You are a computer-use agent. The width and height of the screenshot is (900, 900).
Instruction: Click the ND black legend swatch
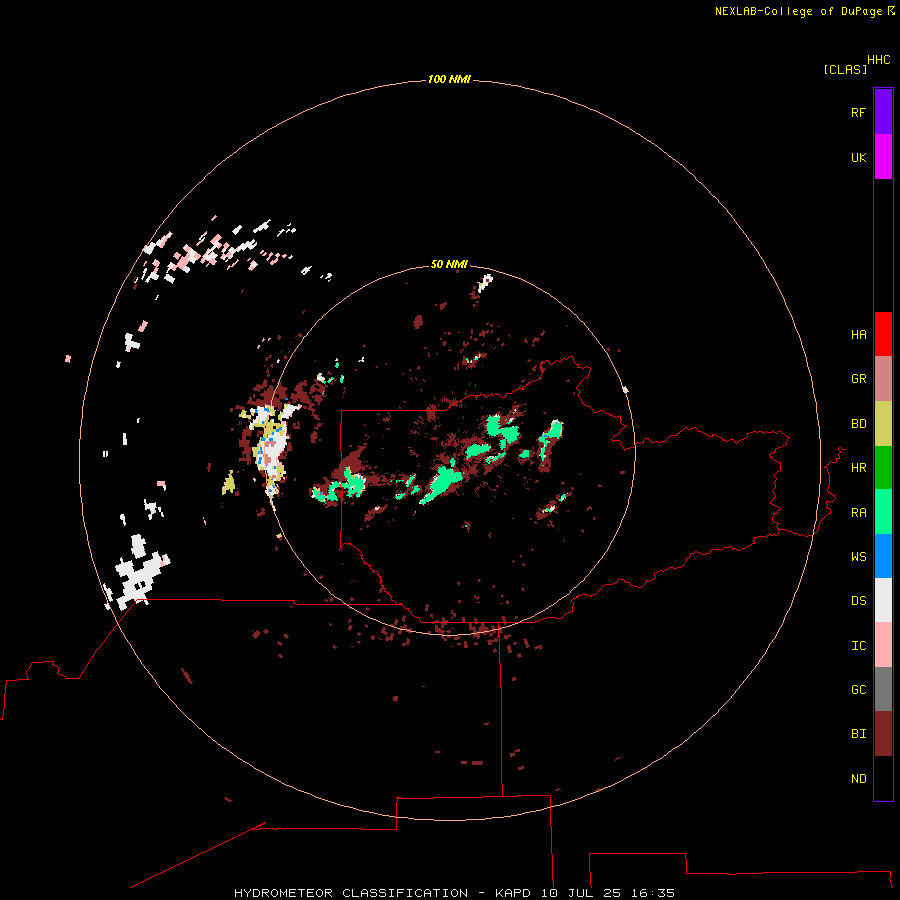pyautogui.click(x=883, y=778)
